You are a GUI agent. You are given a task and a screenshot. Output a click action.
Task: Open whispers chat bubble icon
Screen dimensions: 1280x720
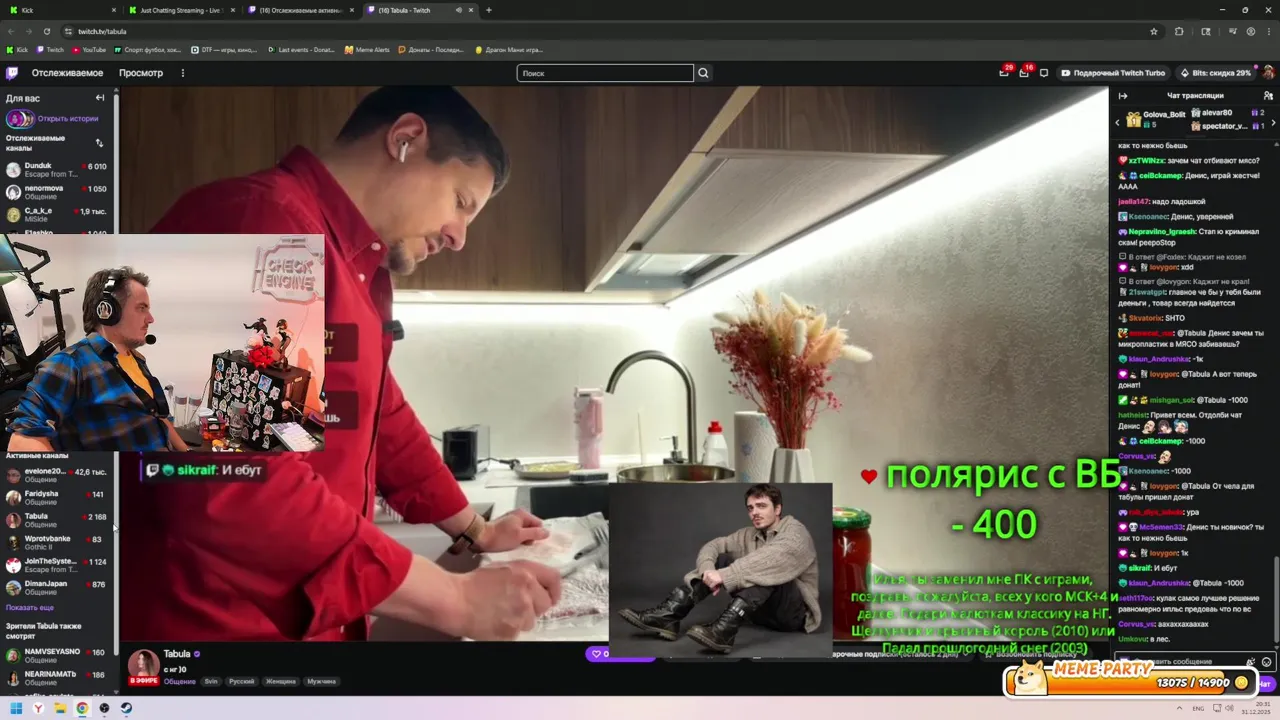click(1044, 73)
